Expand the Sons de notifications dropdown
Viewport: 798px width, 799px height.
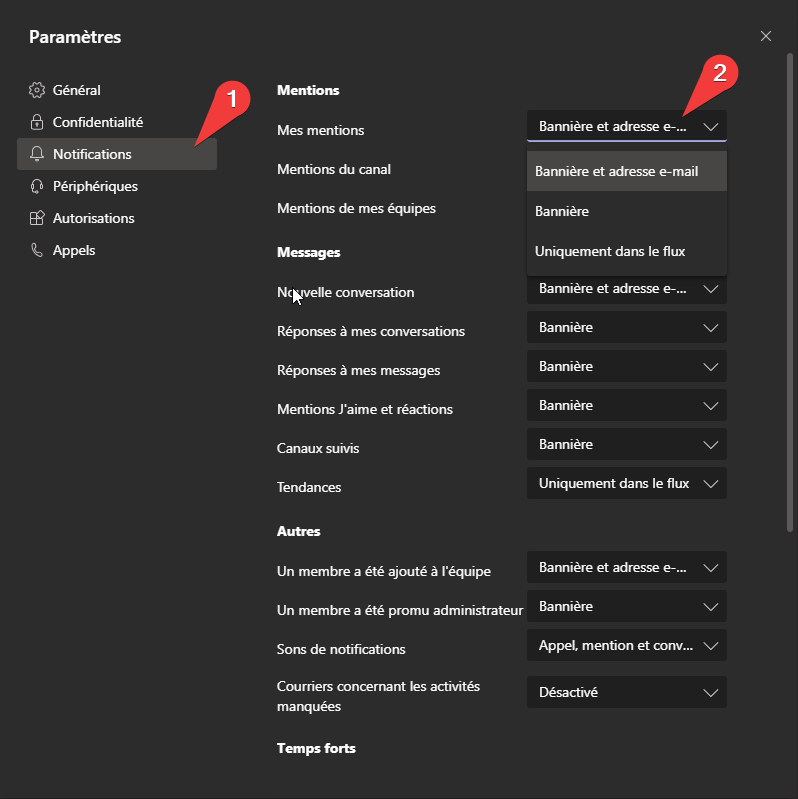click(x=626, y=645)
